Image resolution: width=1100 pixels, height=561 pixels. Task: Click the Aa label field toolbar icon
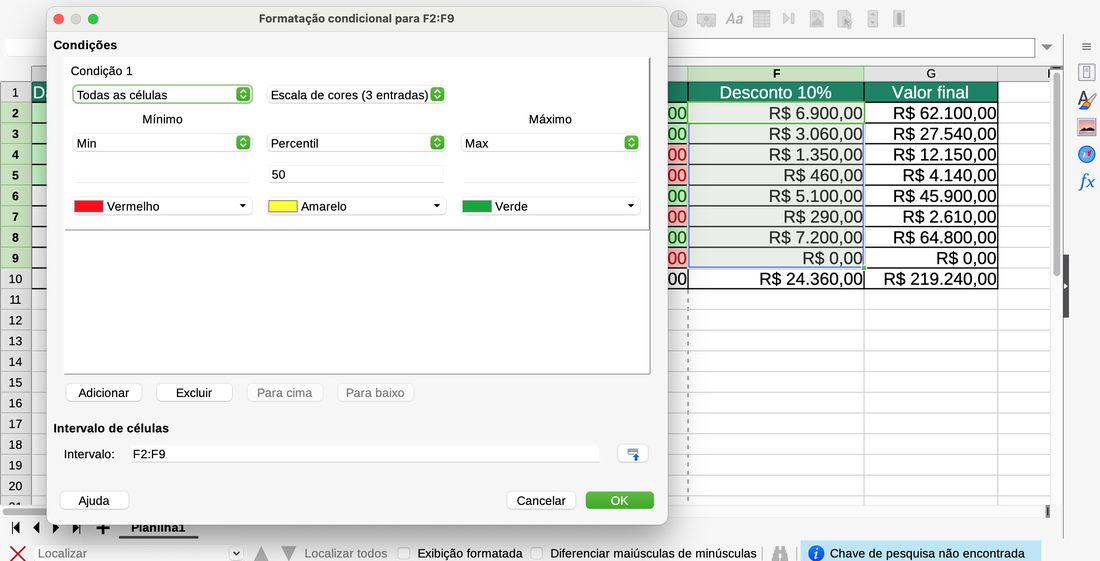(734, 19)
